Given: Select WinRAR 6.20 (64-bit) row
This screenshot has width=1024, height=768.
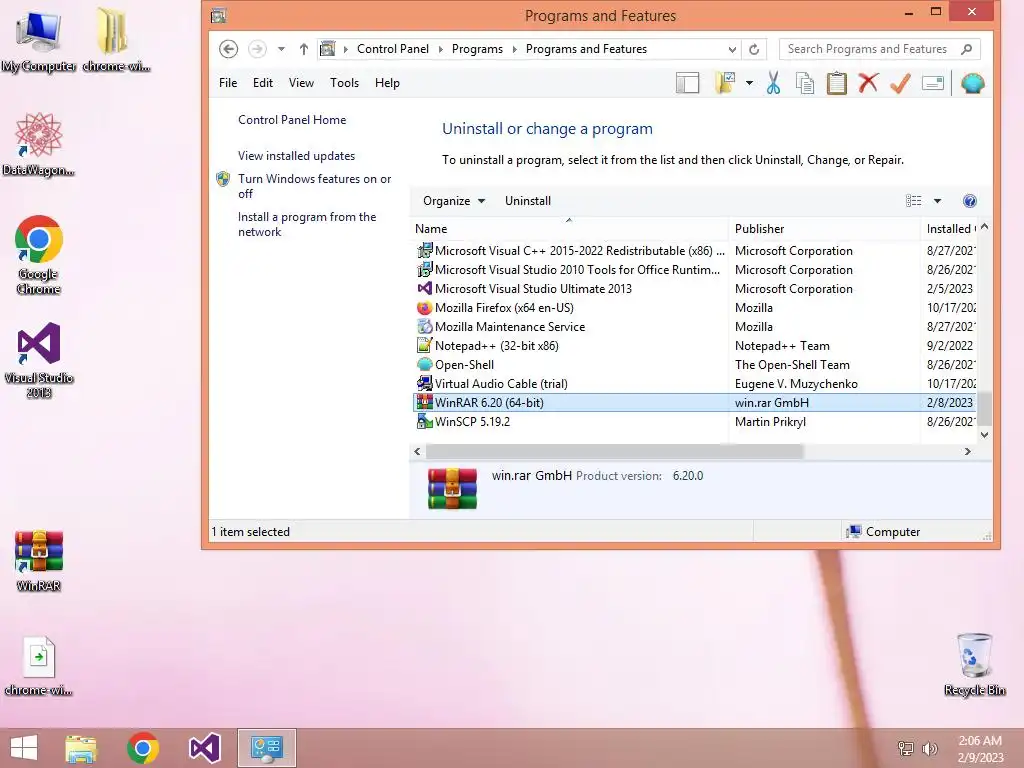Looking at the screenshot, I should click(695, 402).
